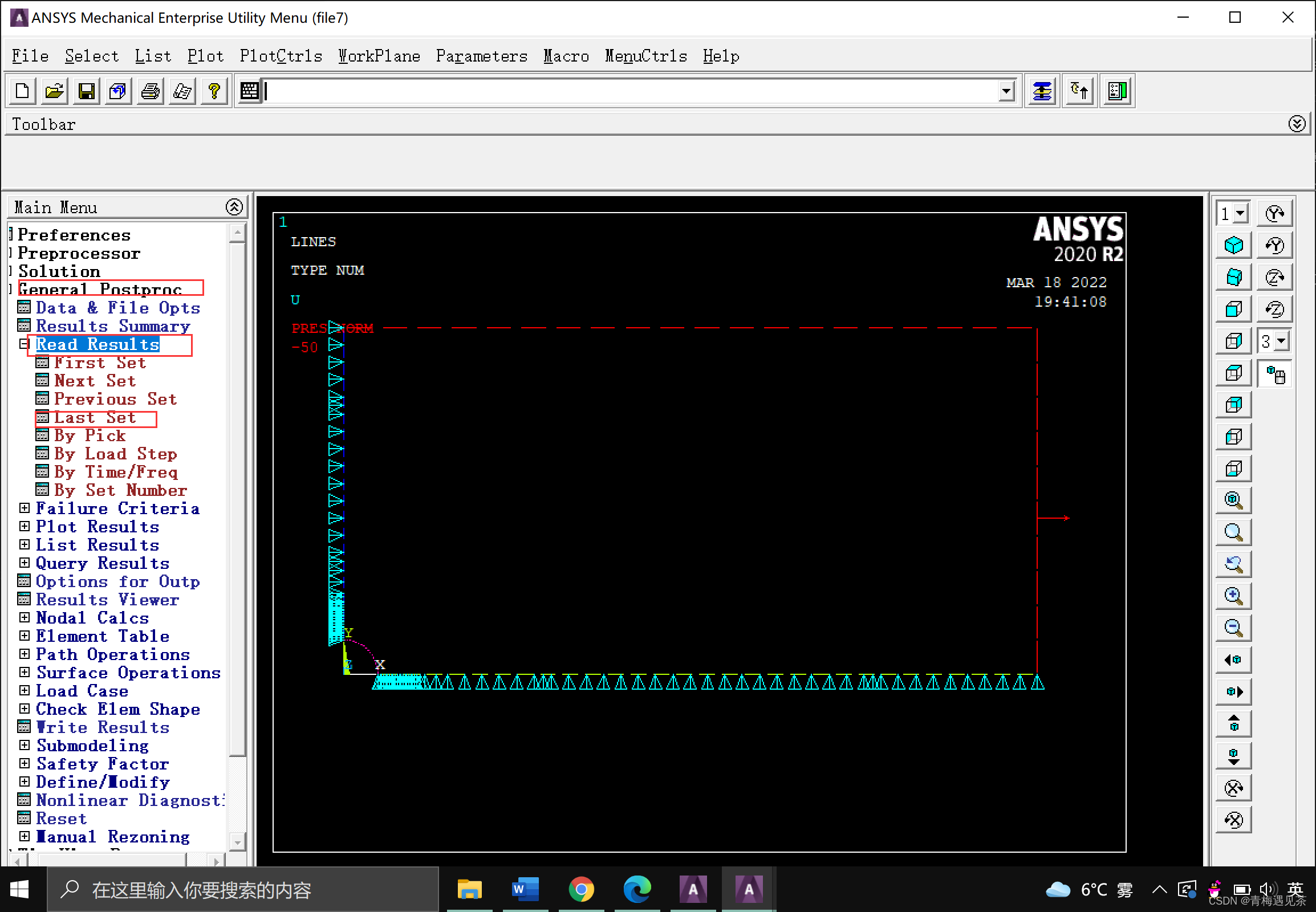Screen dimensions: 1316x912
Task: Open the WorkPlane menu
Action: 379,56
